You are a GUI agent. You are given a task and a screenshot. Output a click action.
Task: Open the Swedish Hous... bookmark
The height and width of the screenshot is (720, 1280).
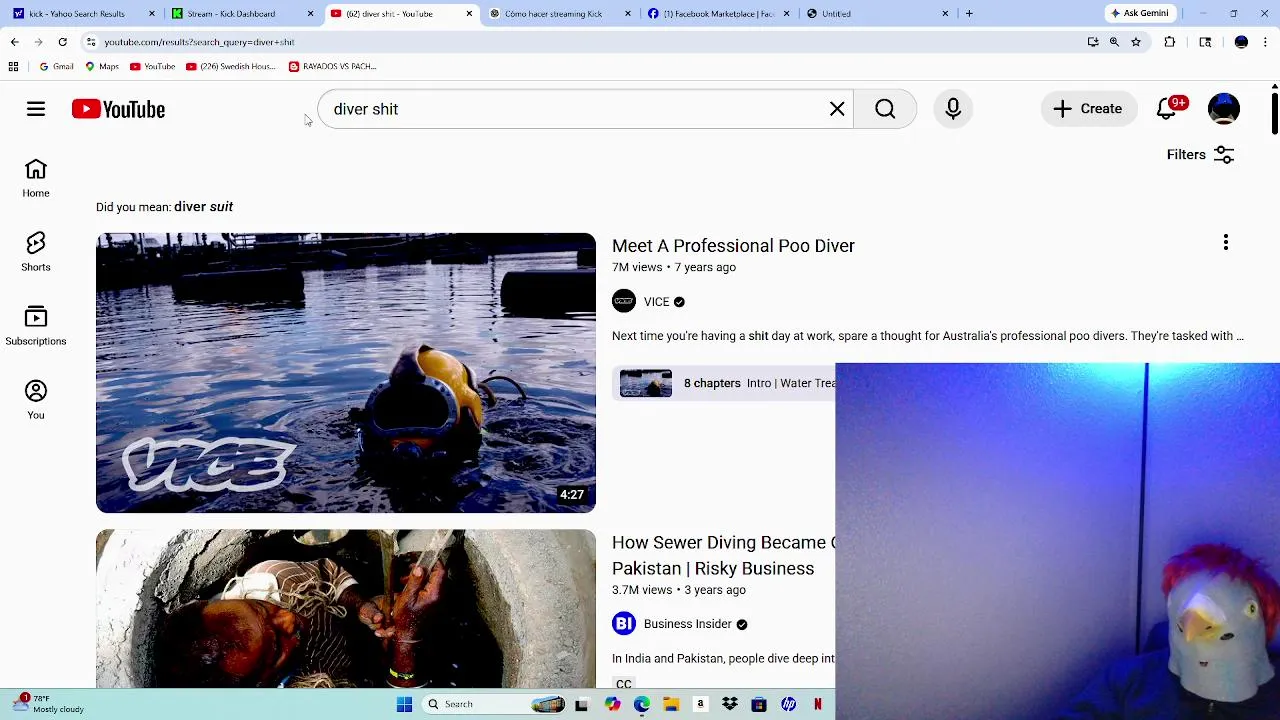(x=231, y=66)
